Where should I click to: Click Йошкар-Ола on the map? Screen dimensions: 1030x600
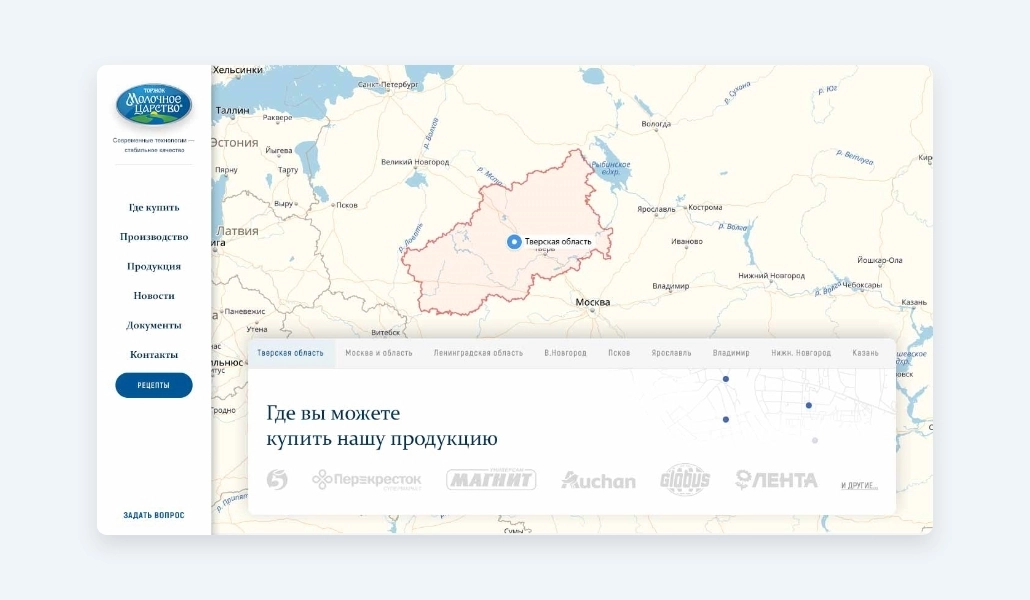click(880, 260)
